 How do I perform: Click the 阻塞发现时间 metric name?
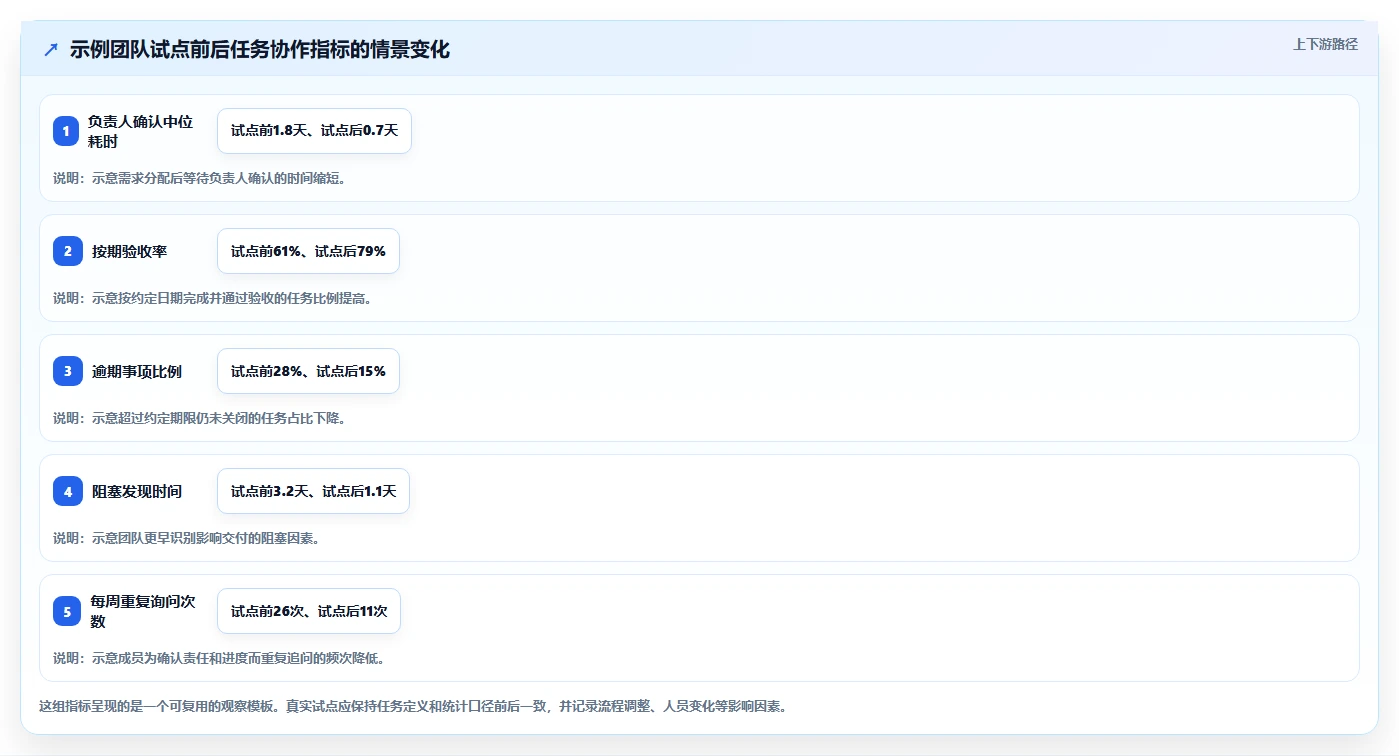137,491
